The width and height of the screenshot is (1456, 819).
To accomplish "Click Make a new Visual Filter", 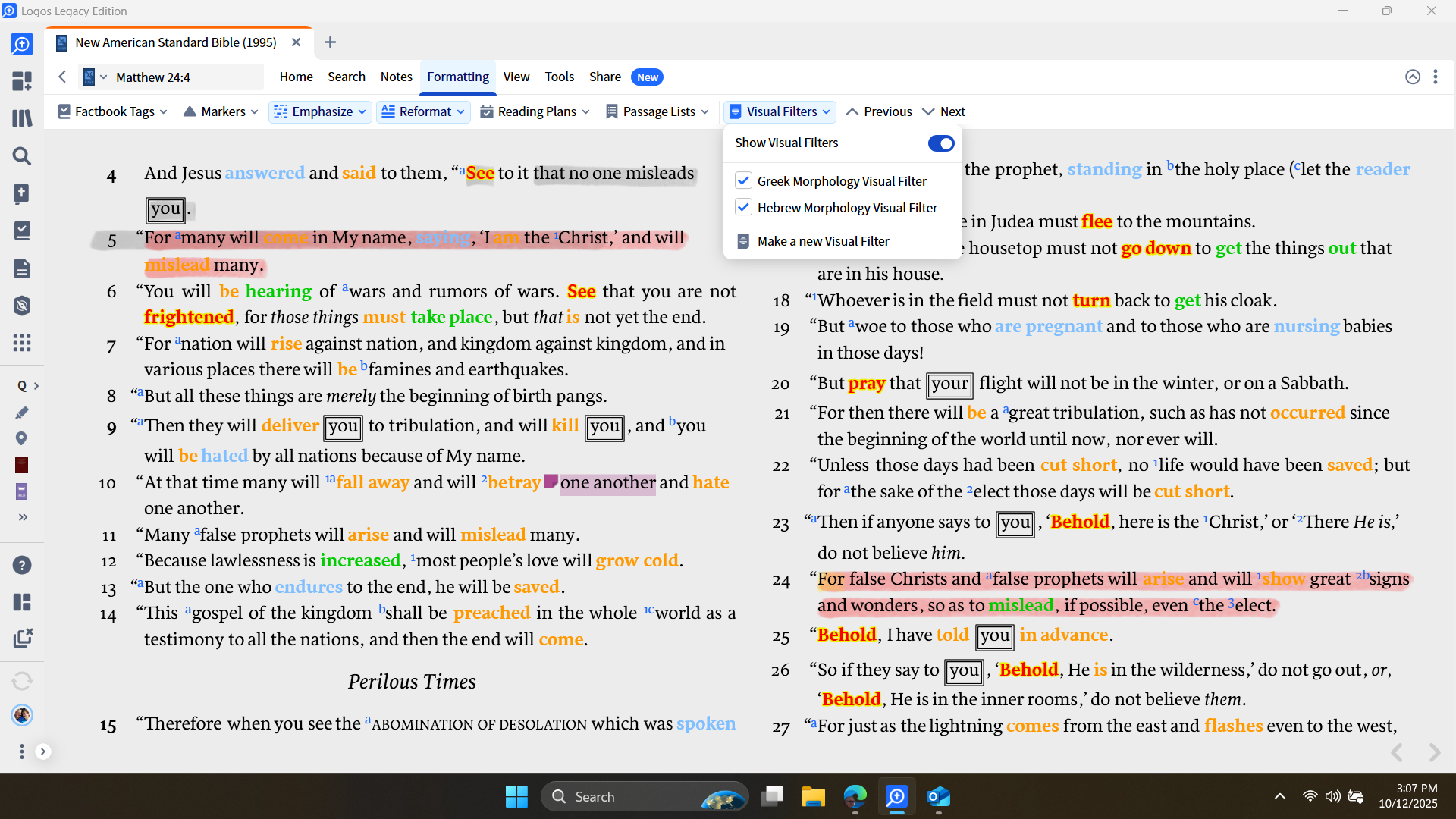I will click(823, 241).
